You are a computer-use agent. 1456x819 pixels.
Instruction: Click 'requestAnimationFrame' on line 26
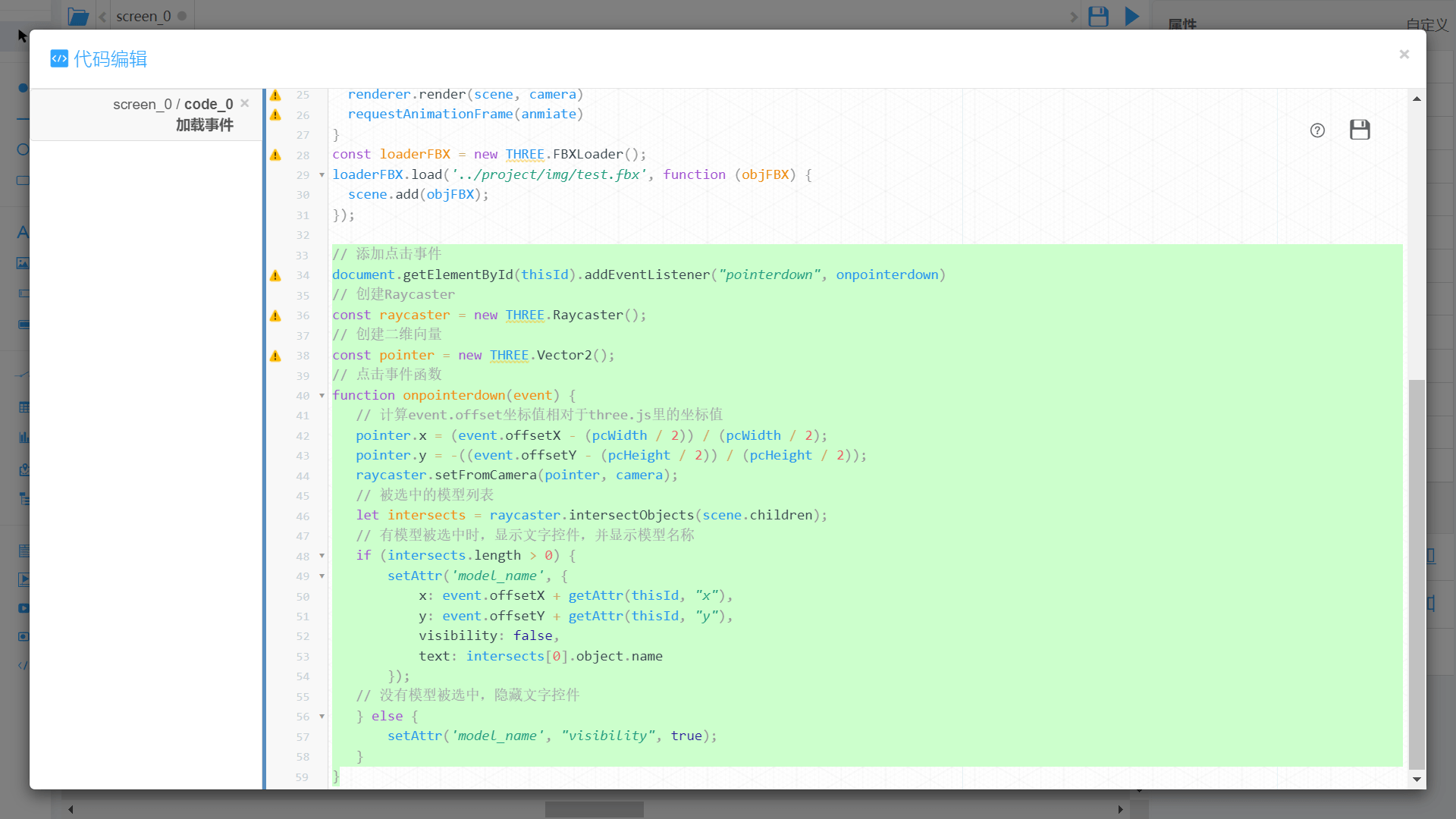pos(430,115)
